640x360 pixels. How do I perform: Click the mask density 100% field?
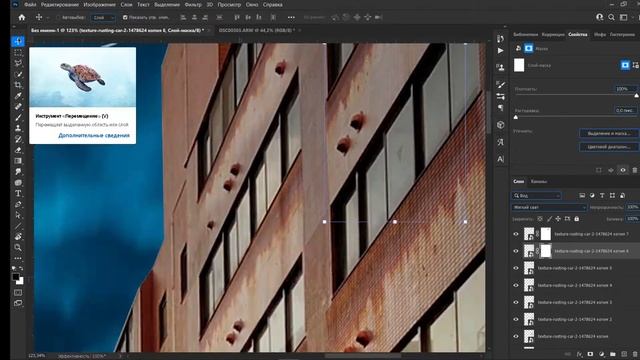(626, 89)
